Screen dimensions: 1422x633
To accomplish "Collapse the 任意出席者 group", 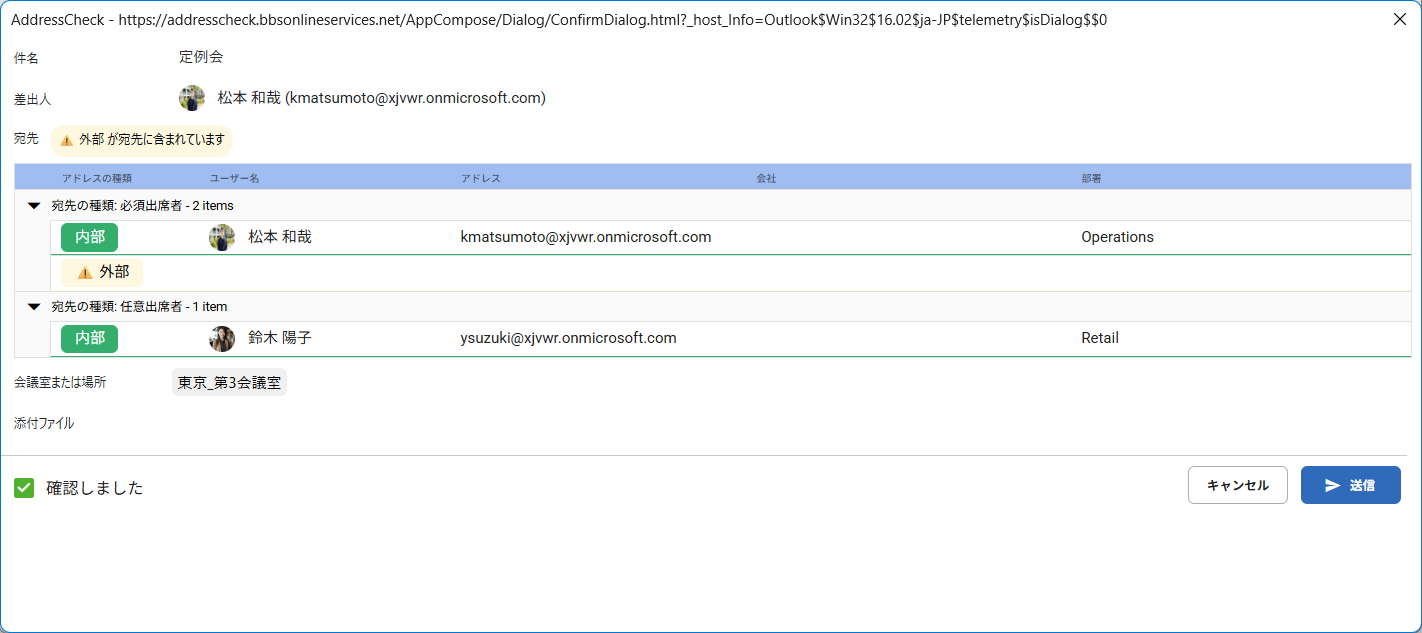I will 34,307.
